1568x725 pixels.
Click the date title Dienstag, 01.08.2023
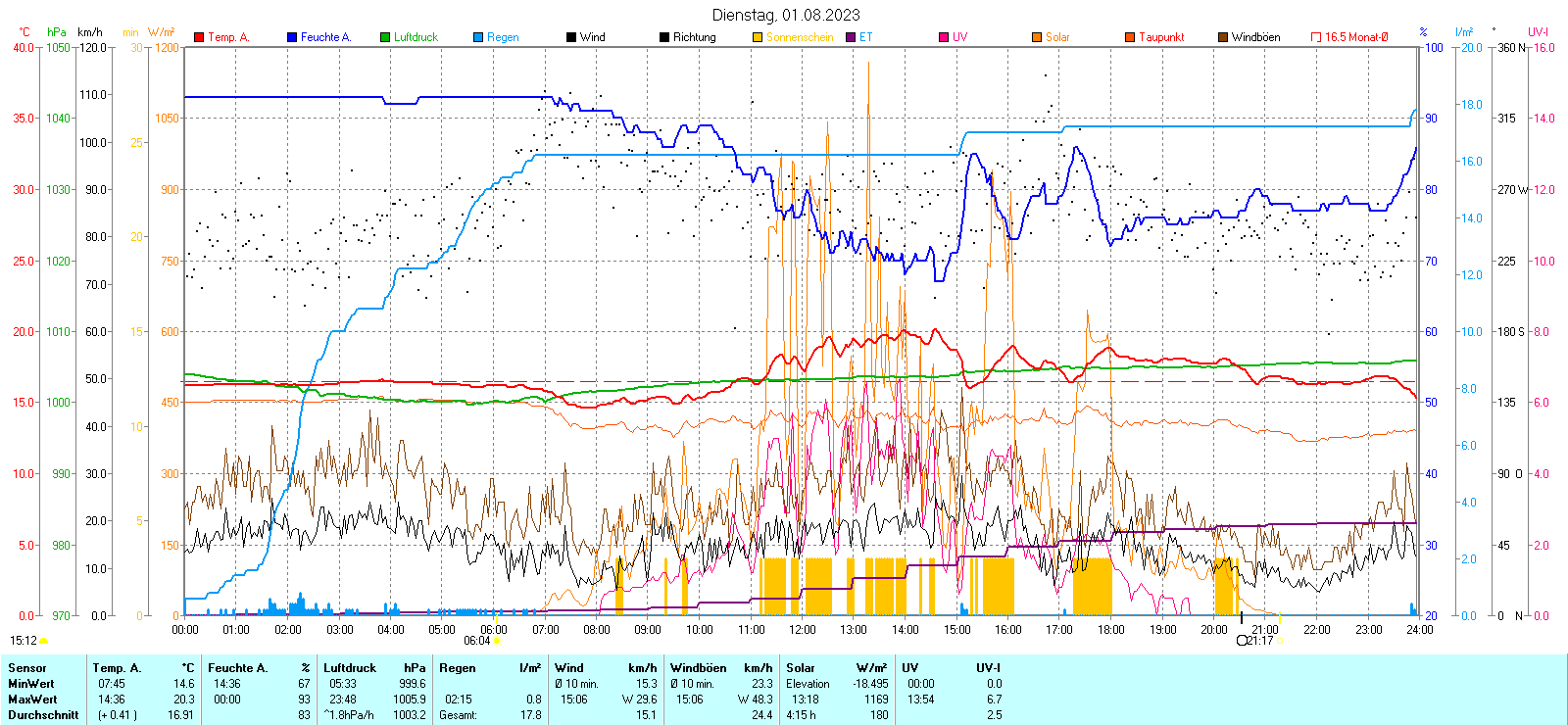pos(786,15)
